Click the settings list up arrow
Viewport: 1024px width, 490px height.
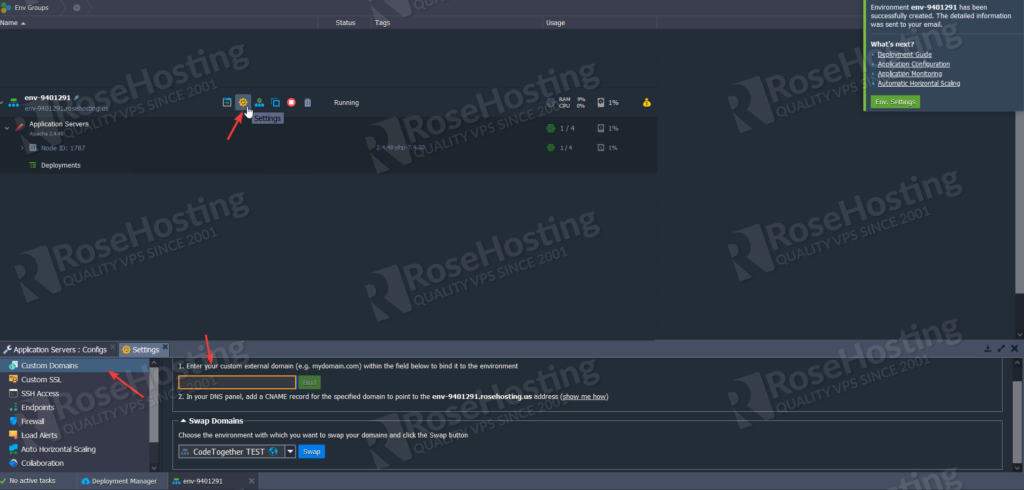click(154, 363)
